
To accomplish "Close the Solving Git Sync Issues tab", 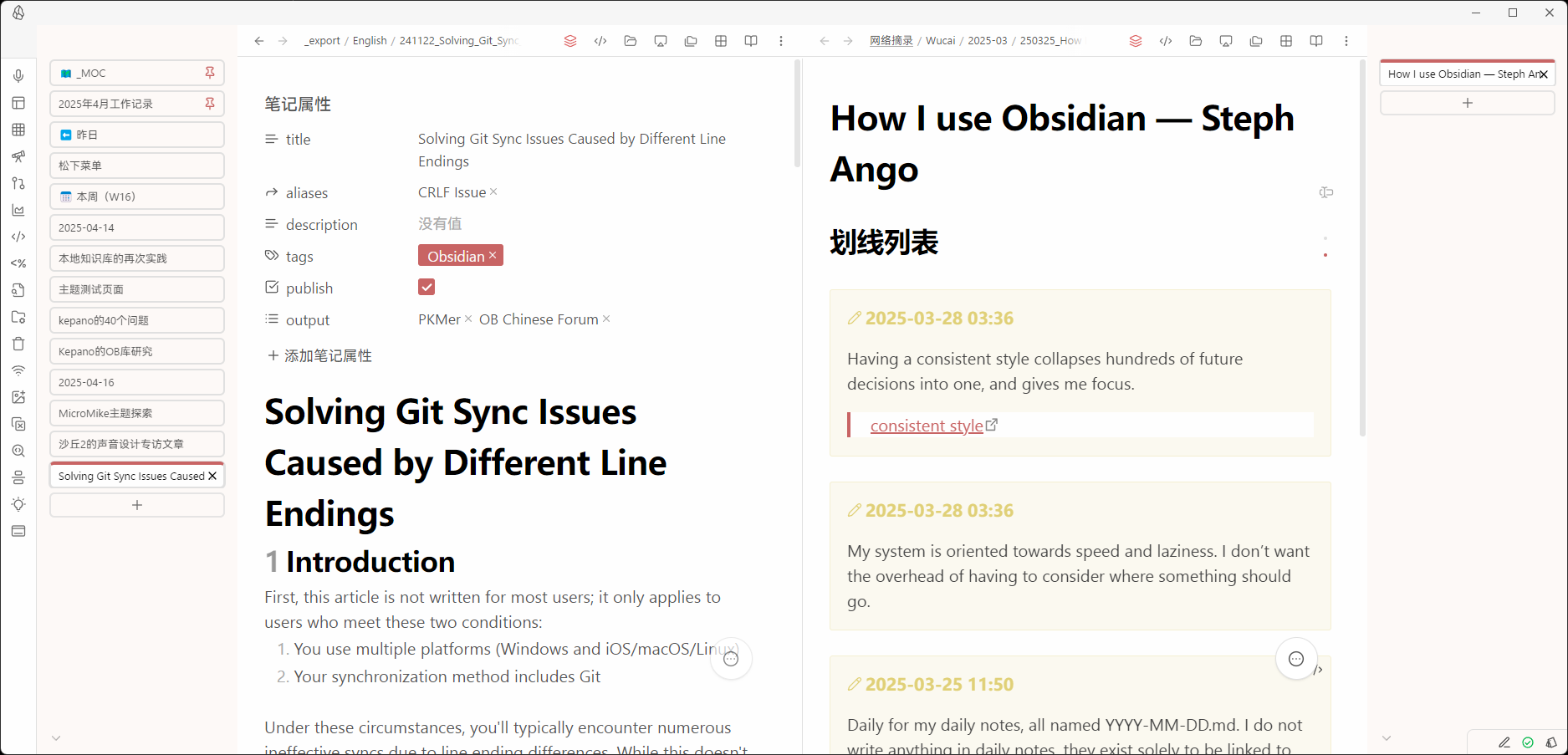I will 212,476.
